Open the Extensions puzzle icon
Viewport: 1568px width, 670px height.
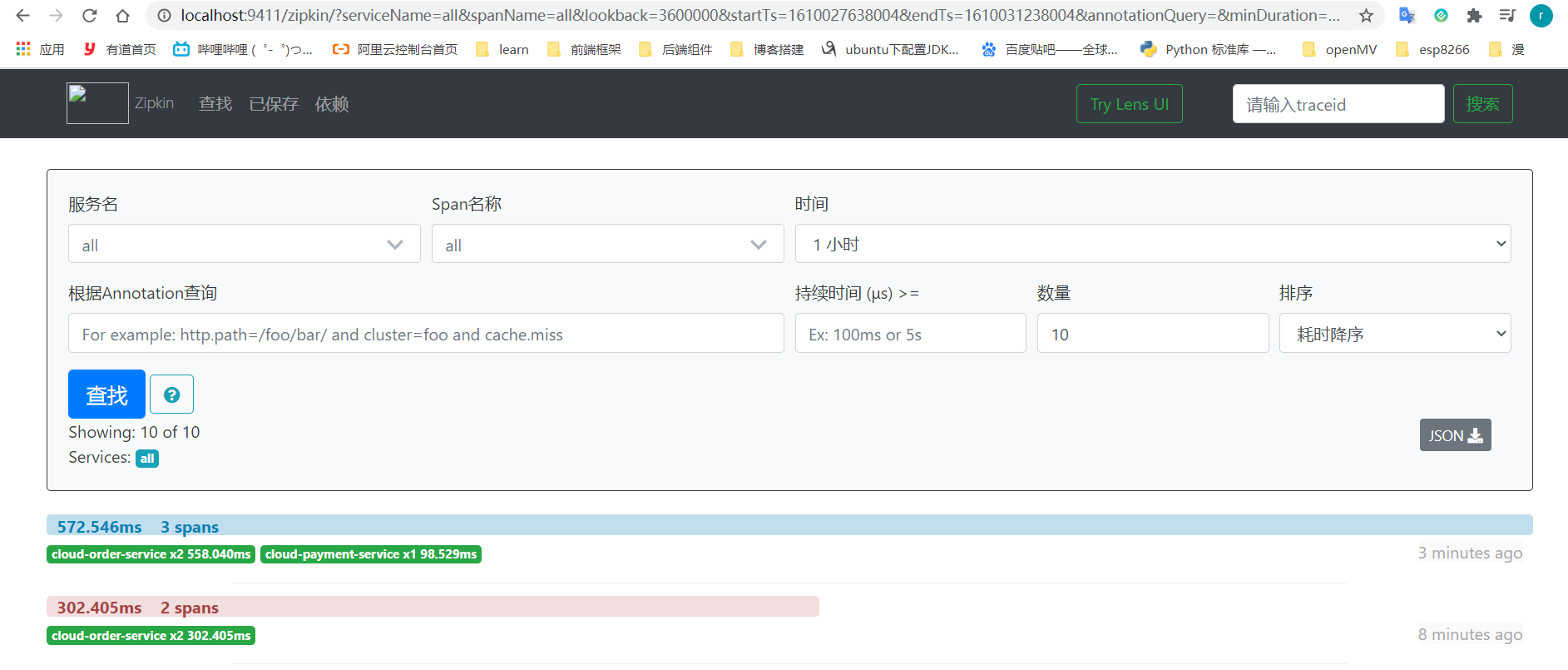(1474, 16)
